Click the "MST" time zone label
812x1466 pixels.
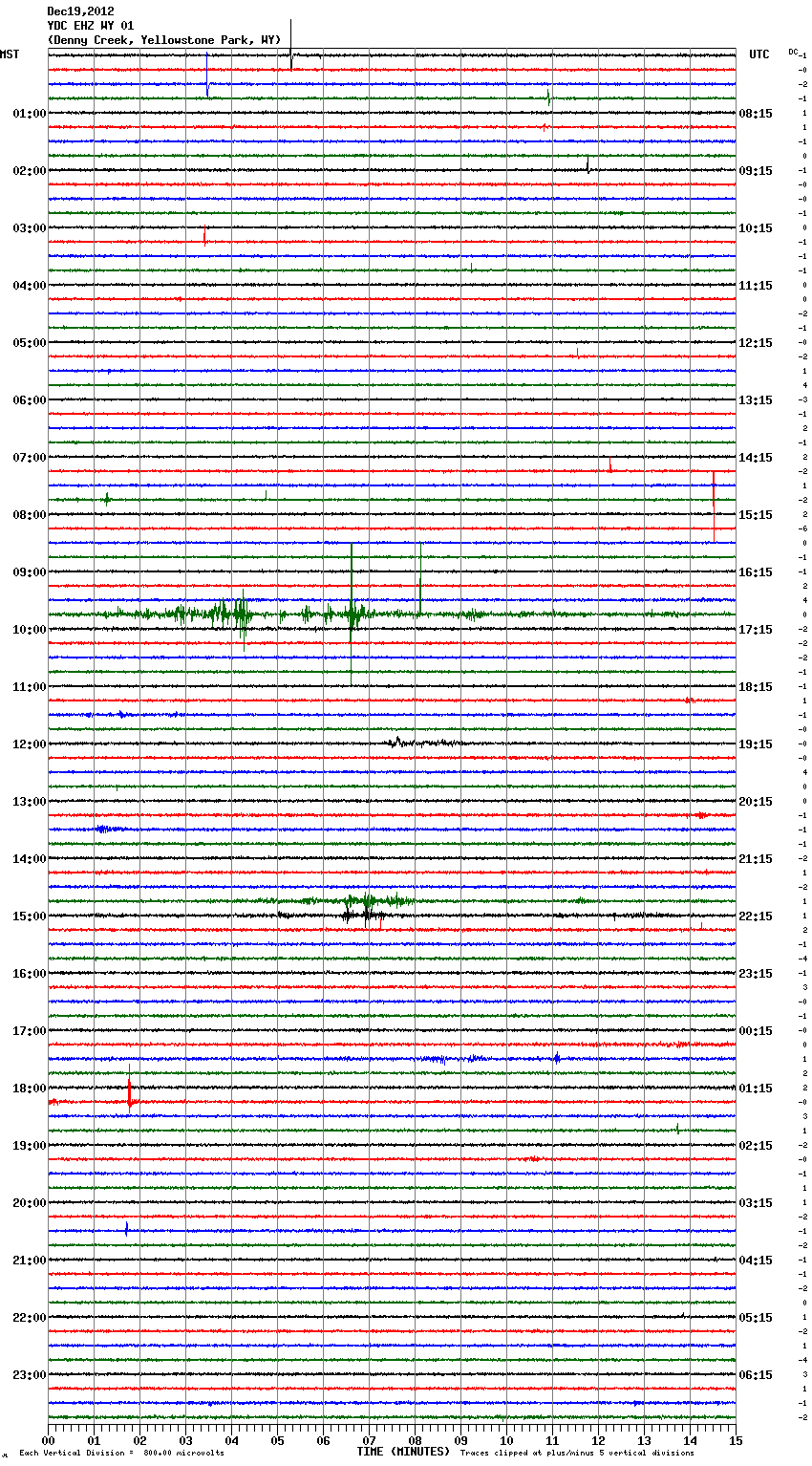click(x=10, y=54)
